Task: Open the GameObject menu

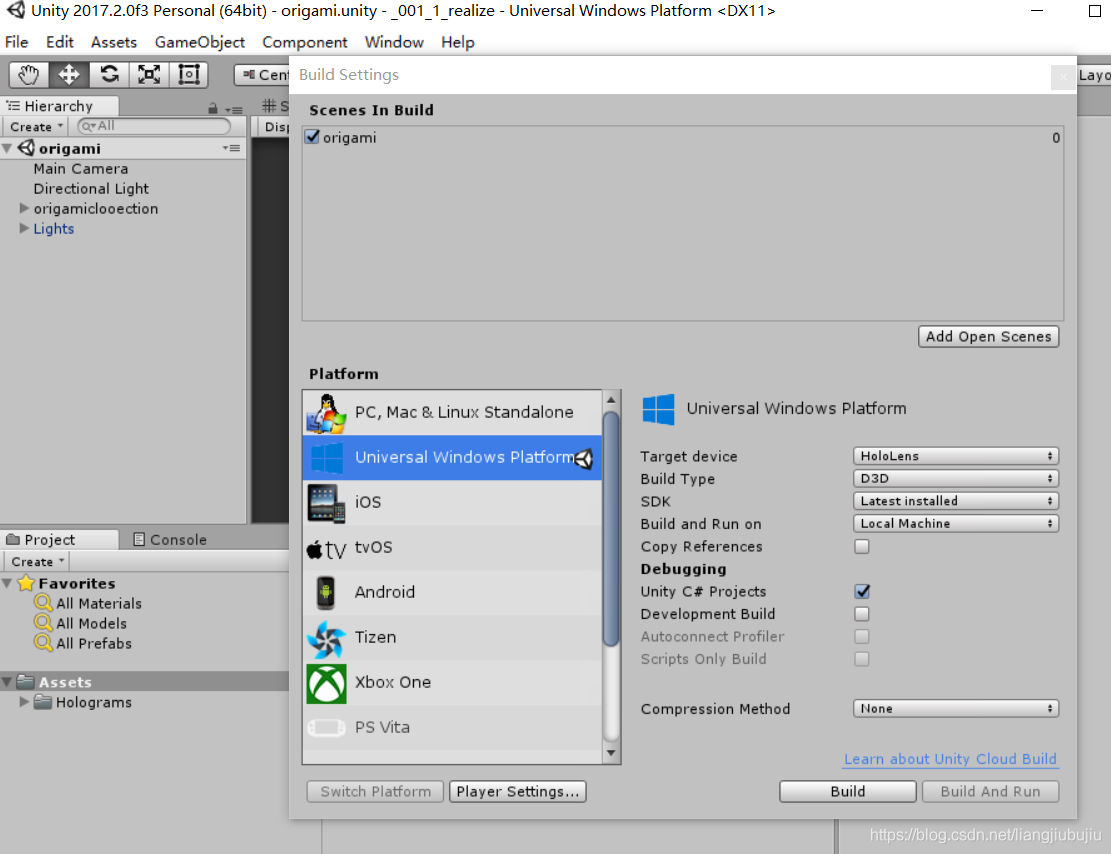Action: pos(200,42)
